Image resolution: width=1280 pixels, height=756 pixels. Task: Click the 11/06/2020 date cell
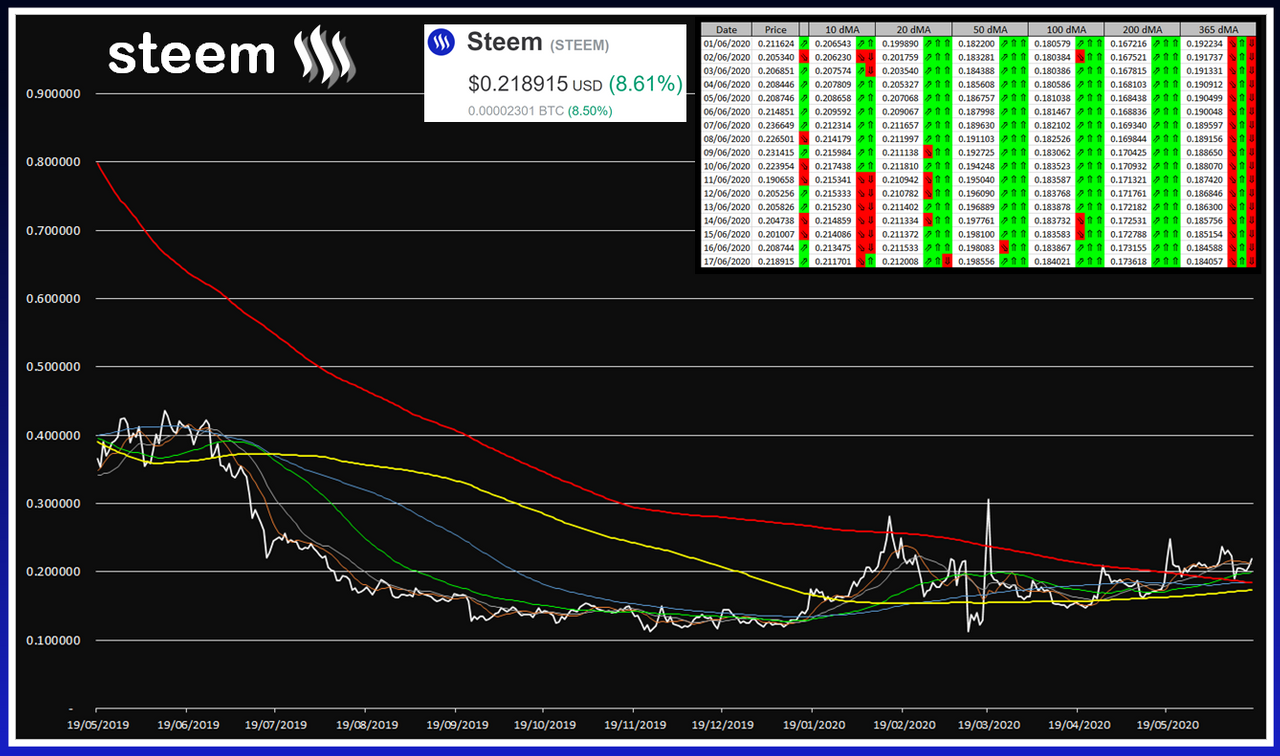(726, 181)
